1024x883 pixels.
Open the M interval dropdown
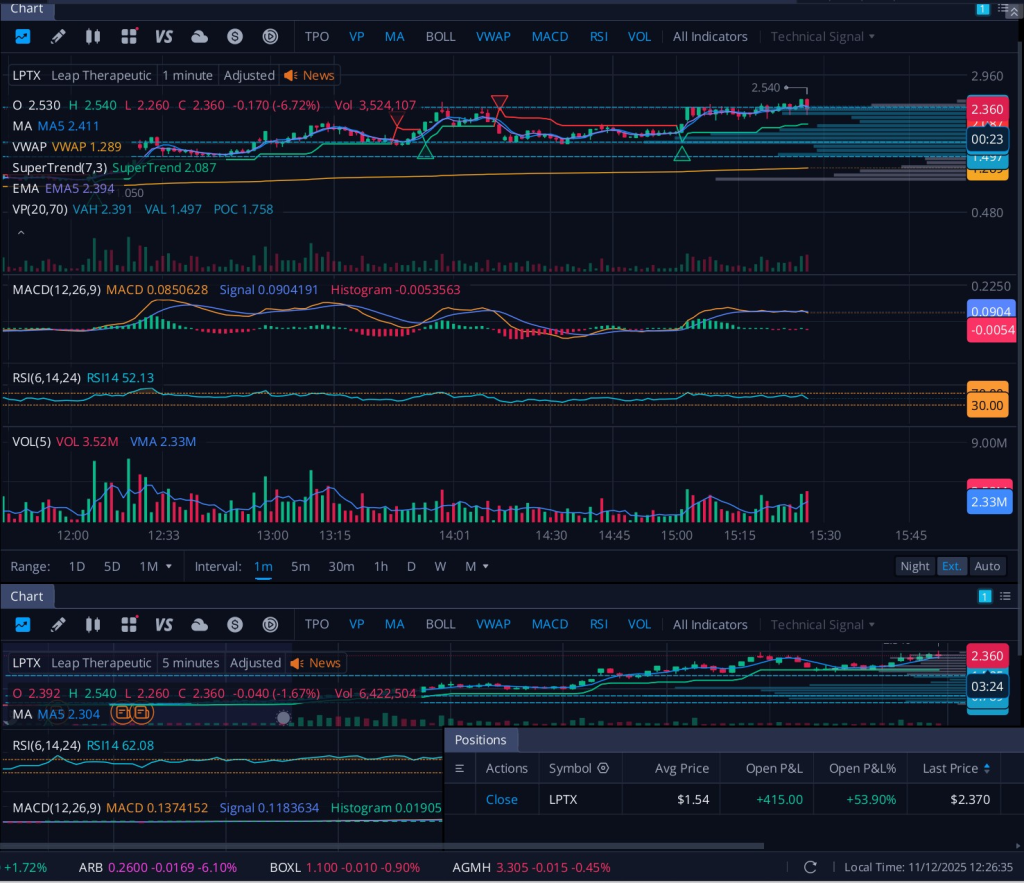pyautogui.click(x=476, y=566)
